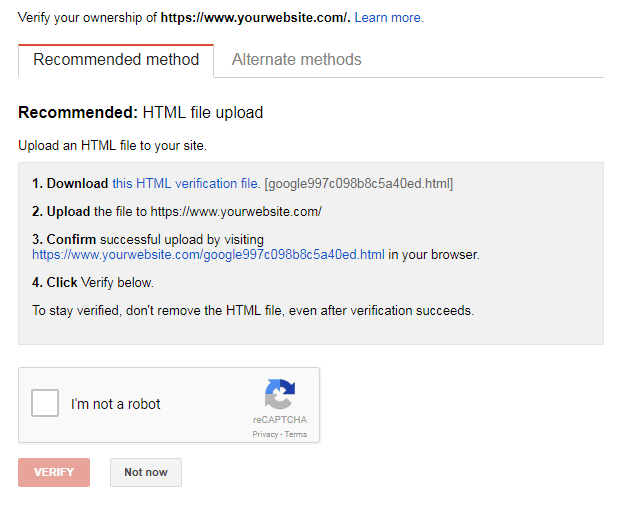
Task: Click the reCAPTCHA logo icon
Action: point(280,394)
